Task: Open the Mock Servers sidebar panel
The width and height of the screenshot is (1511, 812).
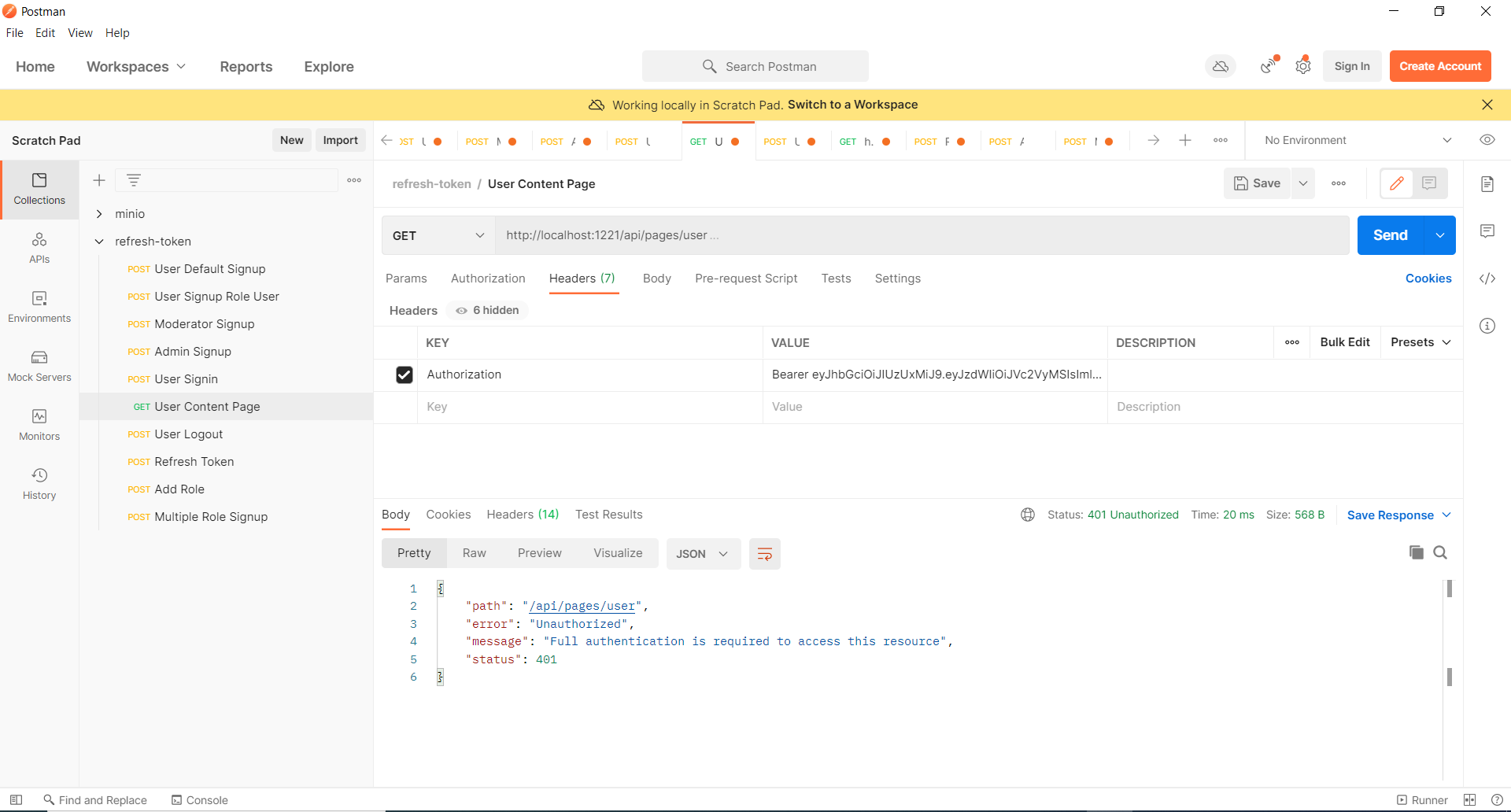Action: coord(39,366)
